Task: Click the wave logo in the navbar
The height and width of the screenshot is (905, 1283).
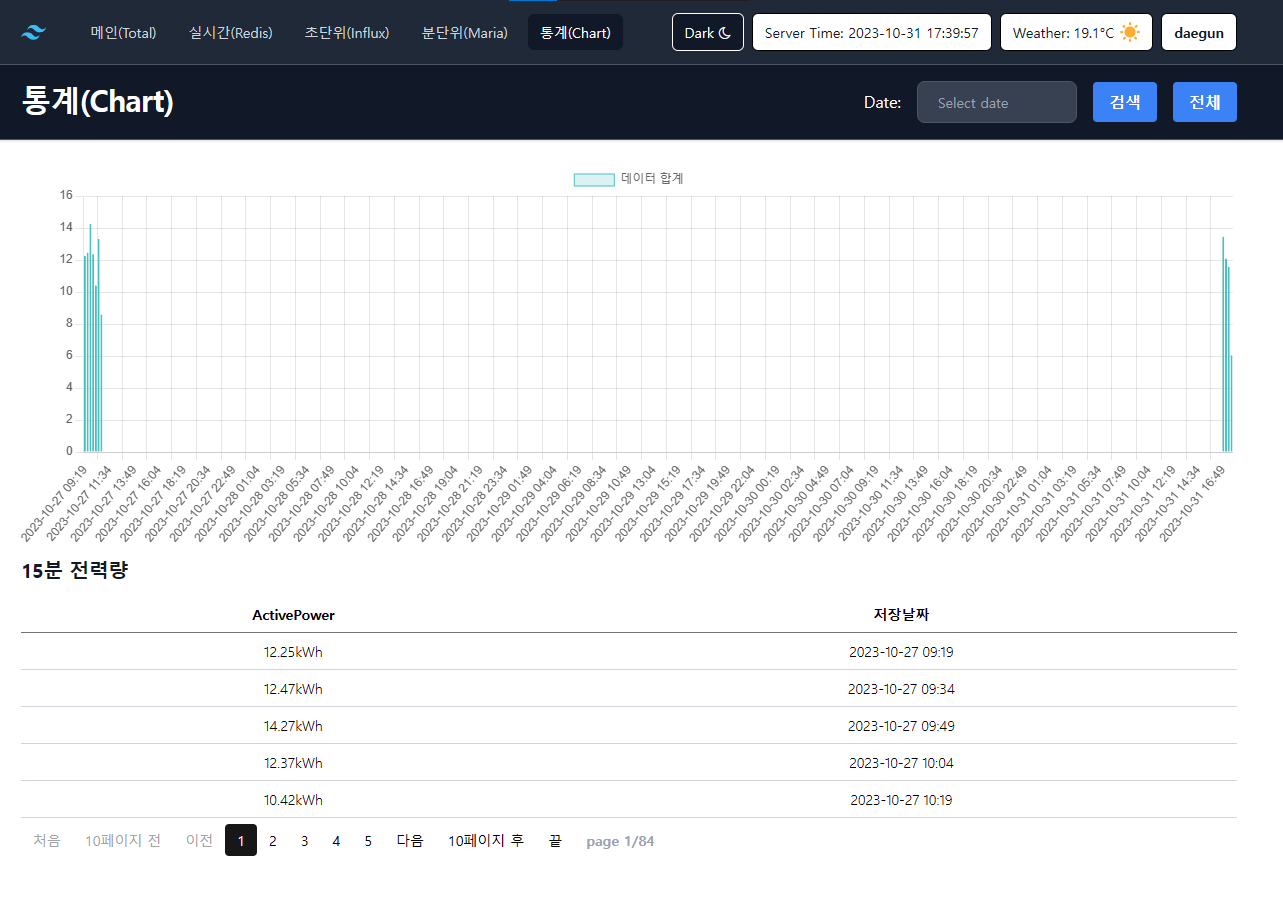Action: pos(31,31)
